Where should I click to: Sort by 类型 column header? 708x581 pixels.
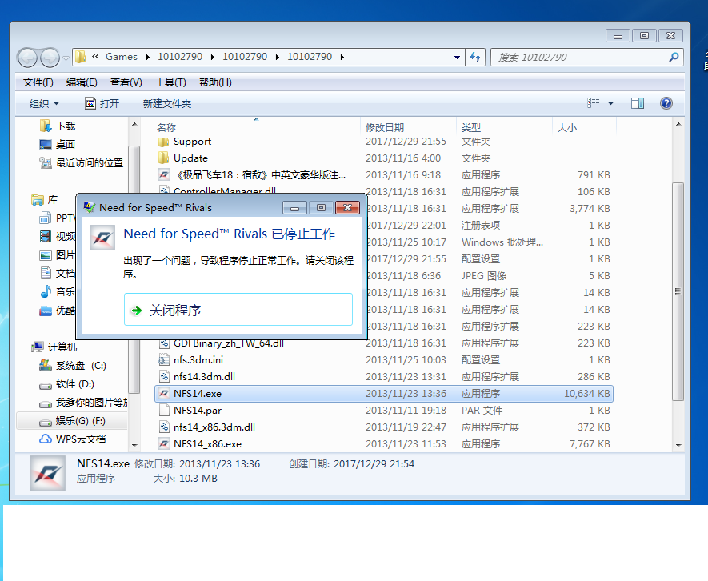pos(471,127)
